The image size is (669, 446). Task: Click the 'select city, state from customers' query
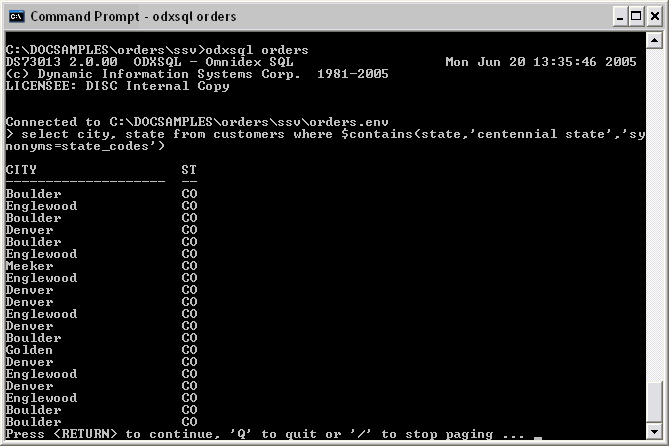click(325, 134)
